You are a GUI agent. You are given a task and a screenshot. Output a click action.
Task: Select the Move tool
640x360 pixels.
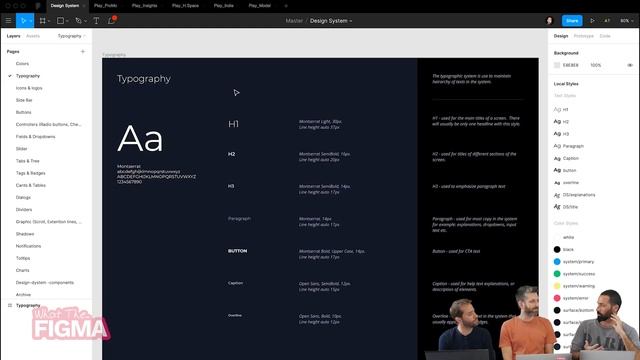coord(23,20)
